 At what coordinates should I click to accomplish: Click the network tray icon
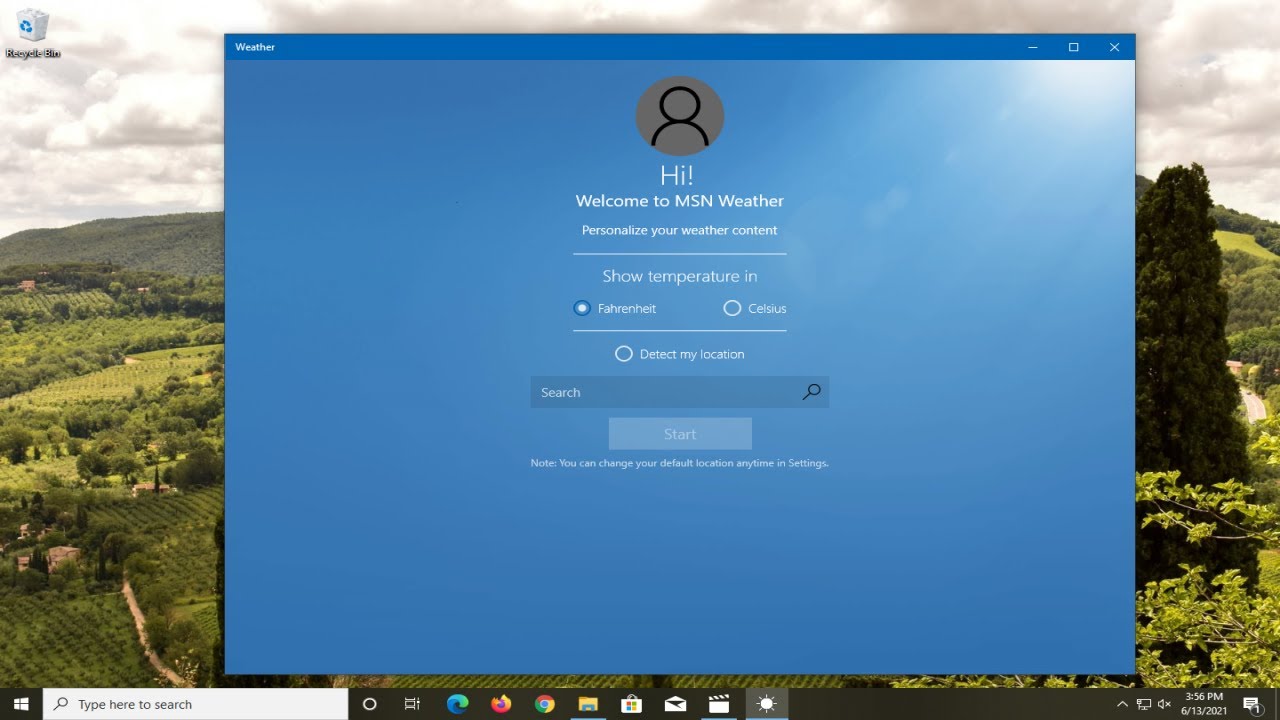tap(1144, 704)
